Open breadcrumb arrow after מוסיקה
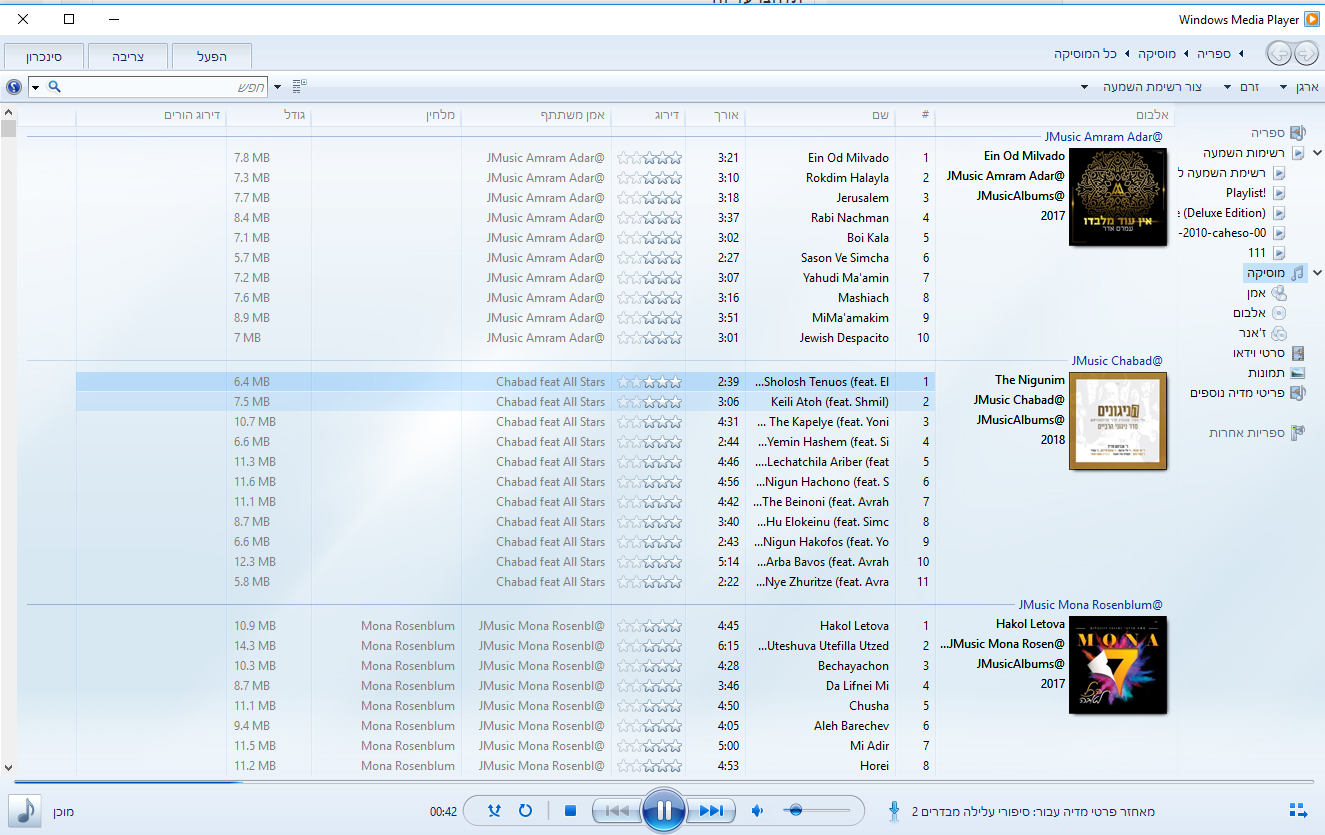 point(1127,53)
